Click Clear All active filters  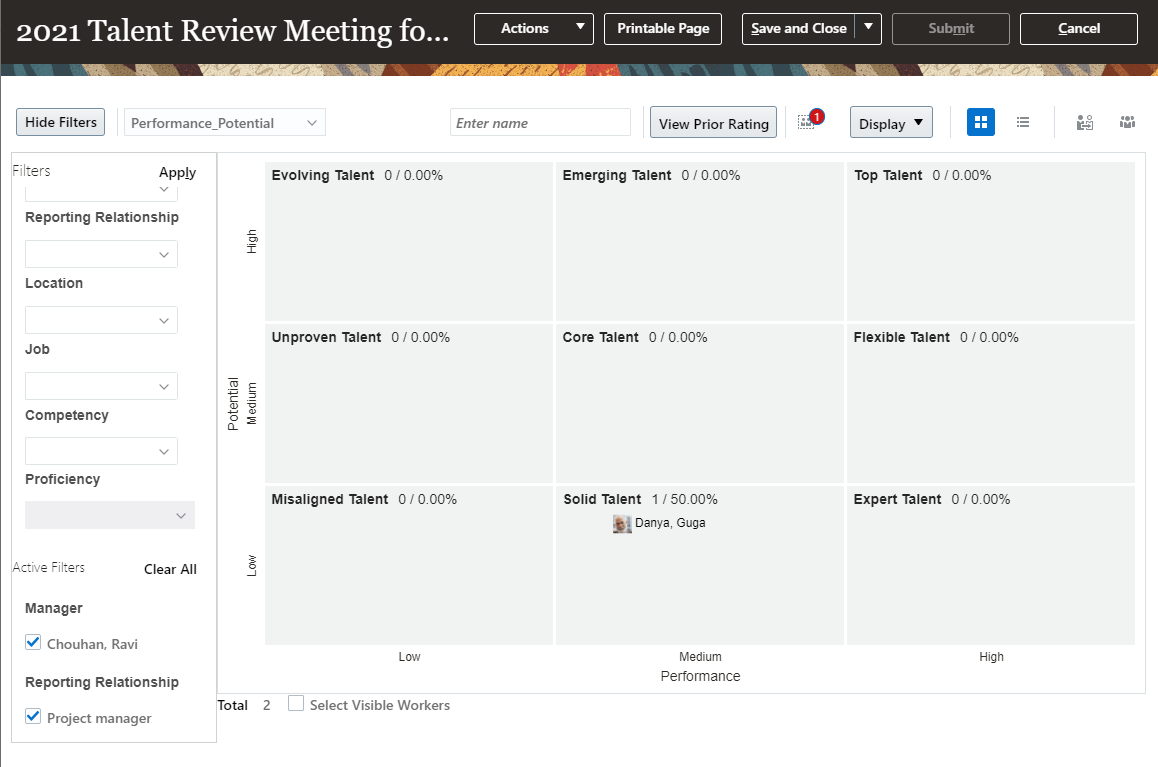click(x=169, y=568)
